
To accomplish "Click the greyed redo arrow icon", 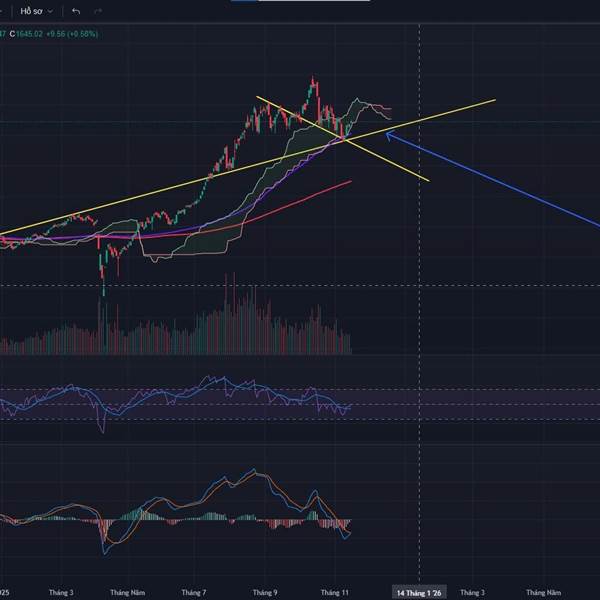I will [x=98, y=11].
